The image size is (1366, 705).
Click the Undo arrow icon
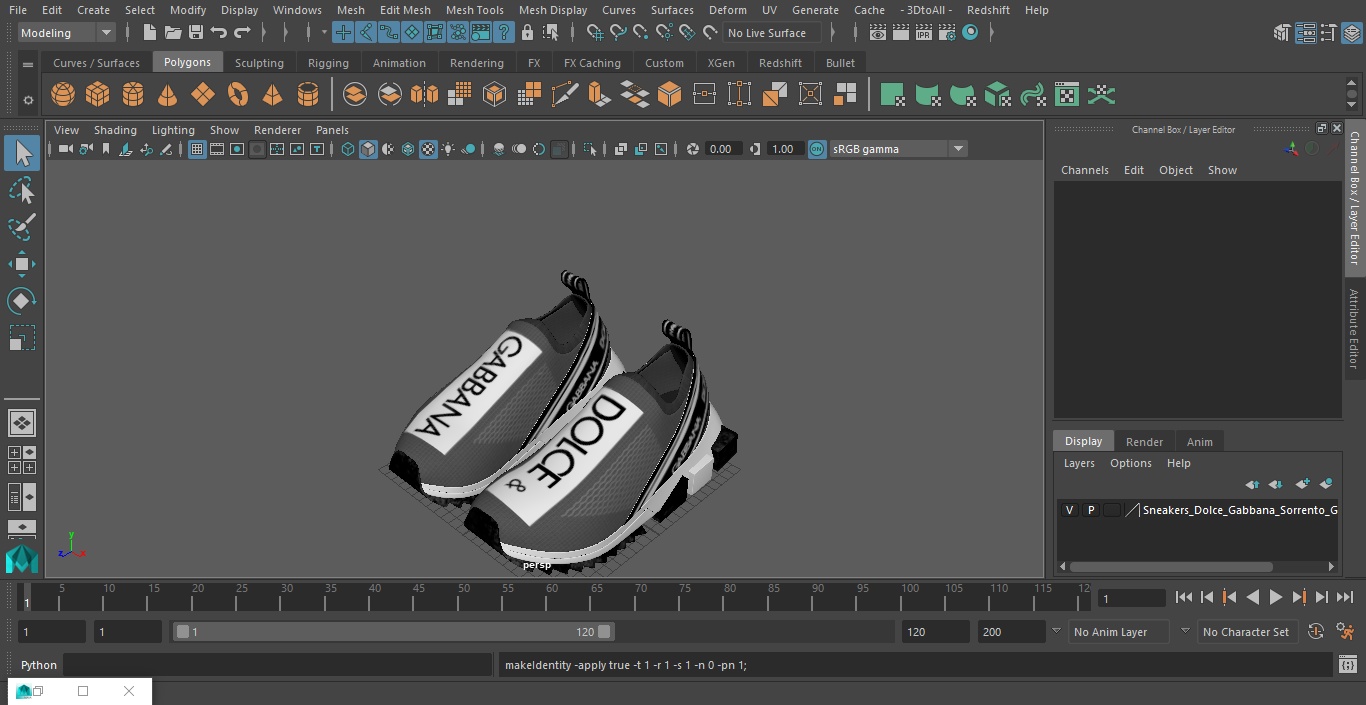pos(219,33)
